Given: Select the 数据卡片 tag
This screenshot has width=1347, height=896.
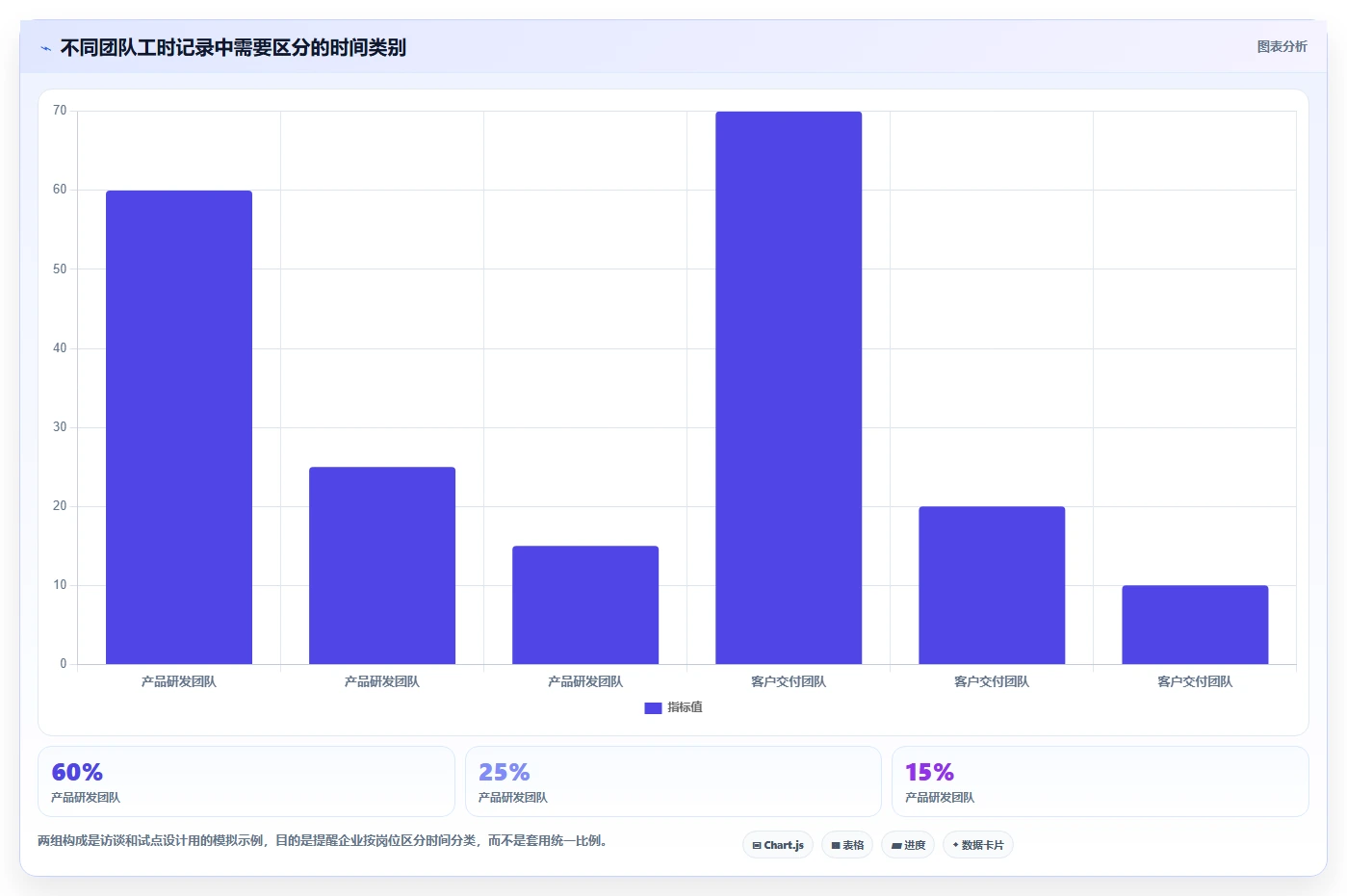Looking at the screenshot, I should click(x=978, y=845).
